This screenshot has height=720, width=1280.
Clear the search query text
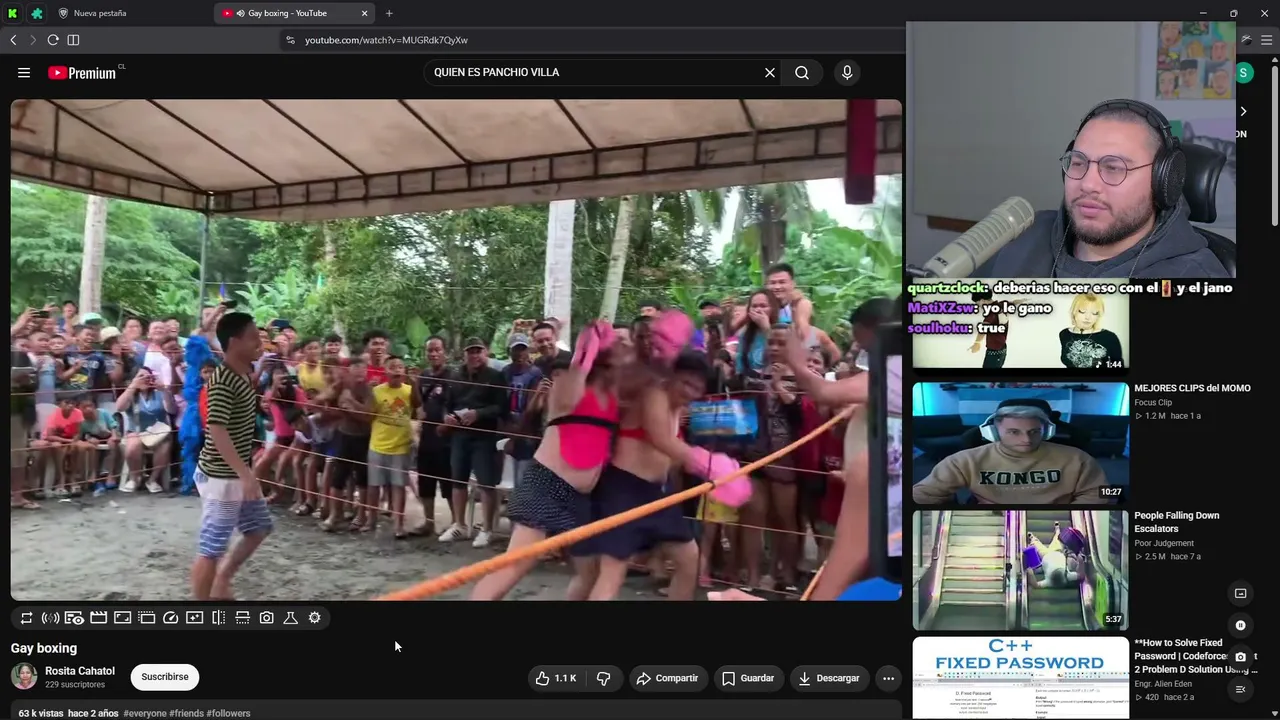[770, 72]
